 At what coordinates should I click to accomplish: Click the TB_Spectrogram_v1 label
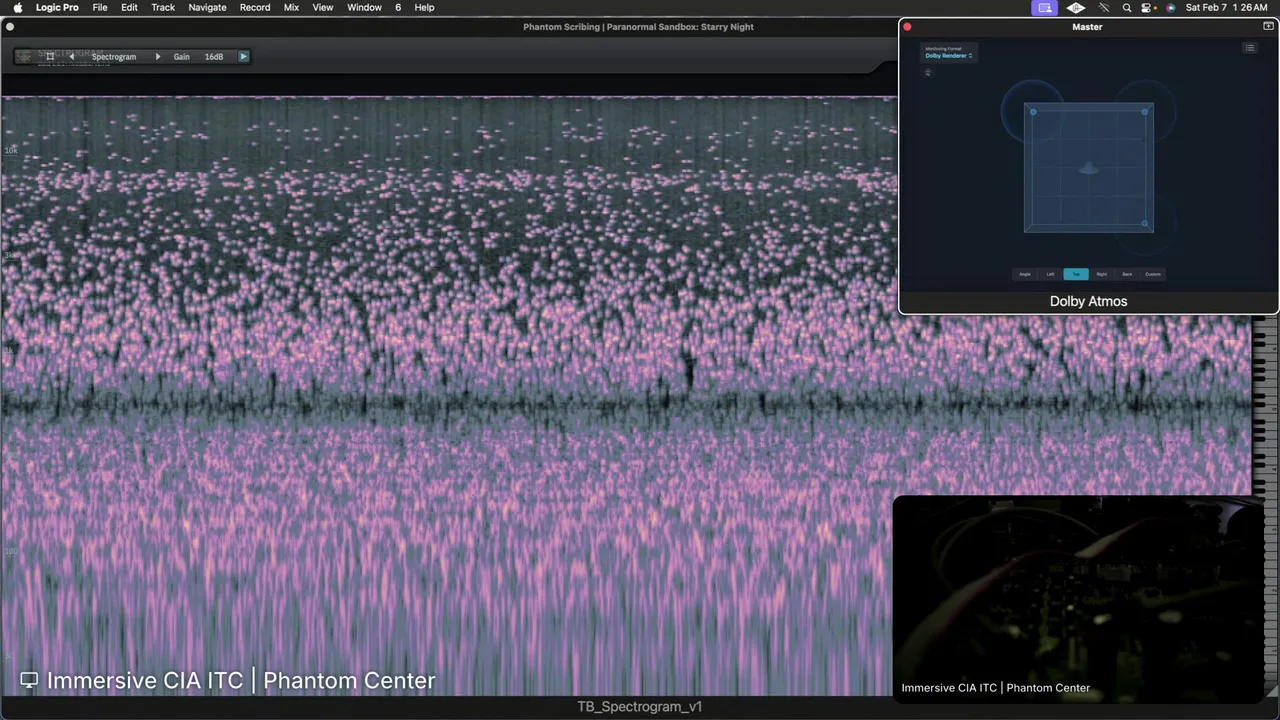point(639,707)
